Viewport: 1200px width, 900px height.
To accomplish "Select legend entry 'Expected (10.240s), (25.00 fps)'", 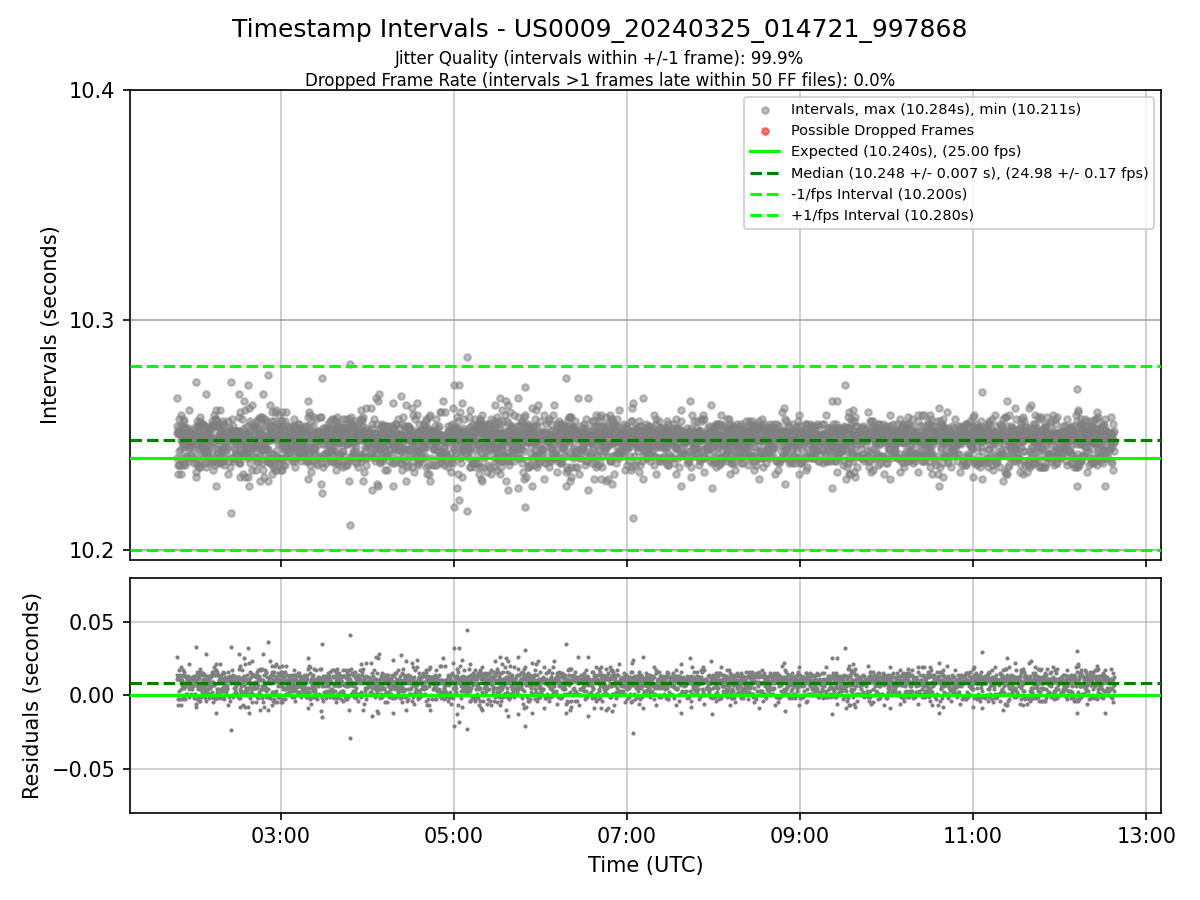I will click(x=906, y=151).
